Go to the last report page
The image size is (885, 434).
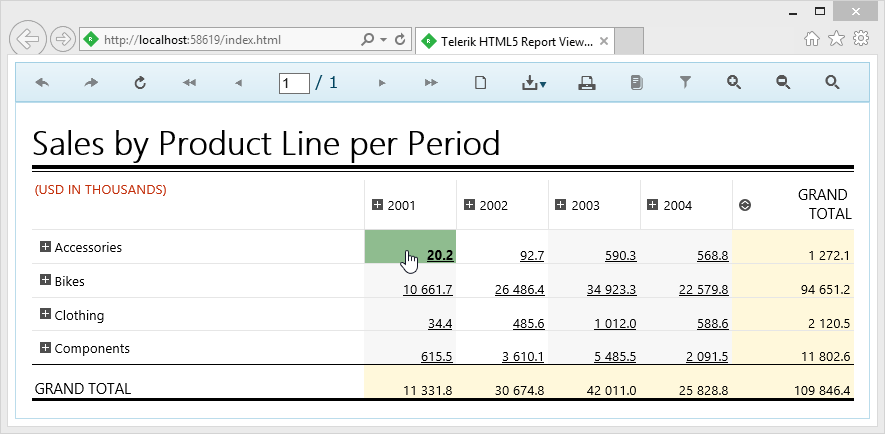click(x=431, y=83)
